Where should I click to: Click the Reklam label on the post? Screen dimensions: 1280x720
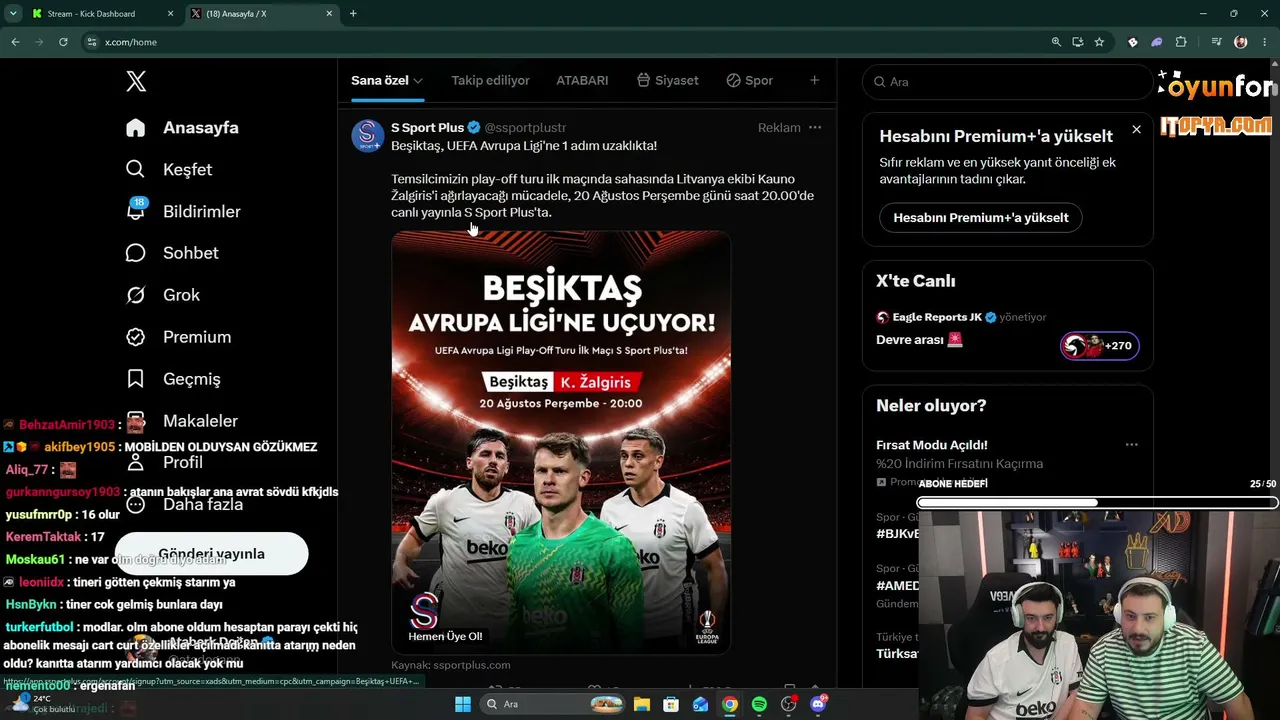coord(779,128)
